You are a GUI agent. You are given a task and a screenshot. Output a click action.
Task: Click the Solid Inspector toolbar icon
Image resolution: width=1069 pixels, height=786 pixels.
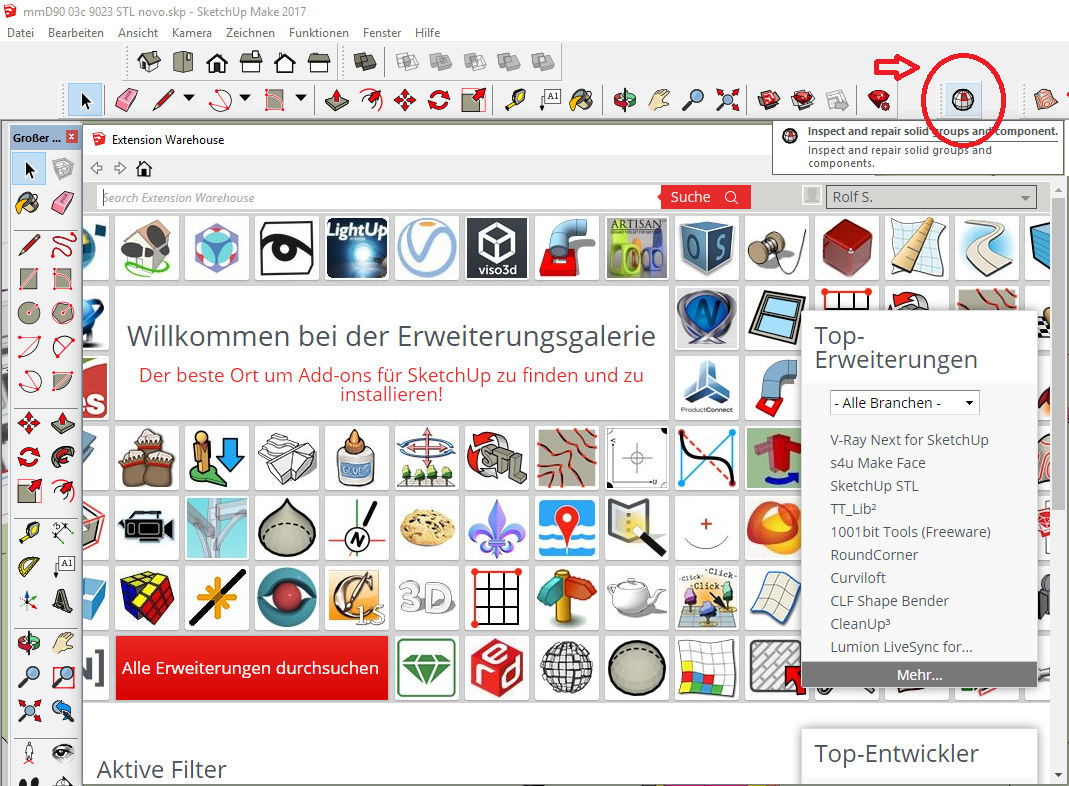[x=961, y=99]
